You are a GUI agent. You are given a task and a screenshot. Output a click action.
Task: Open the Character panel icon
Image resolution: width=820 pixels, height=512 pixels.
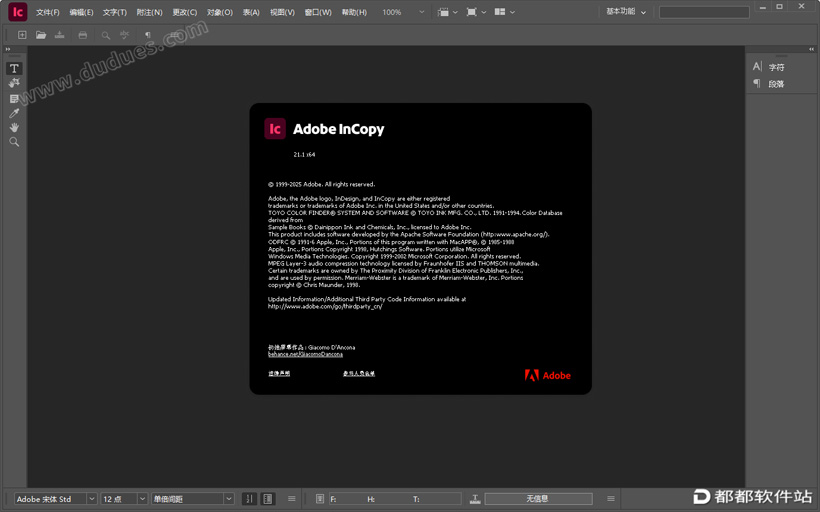(x=757, y=66)
